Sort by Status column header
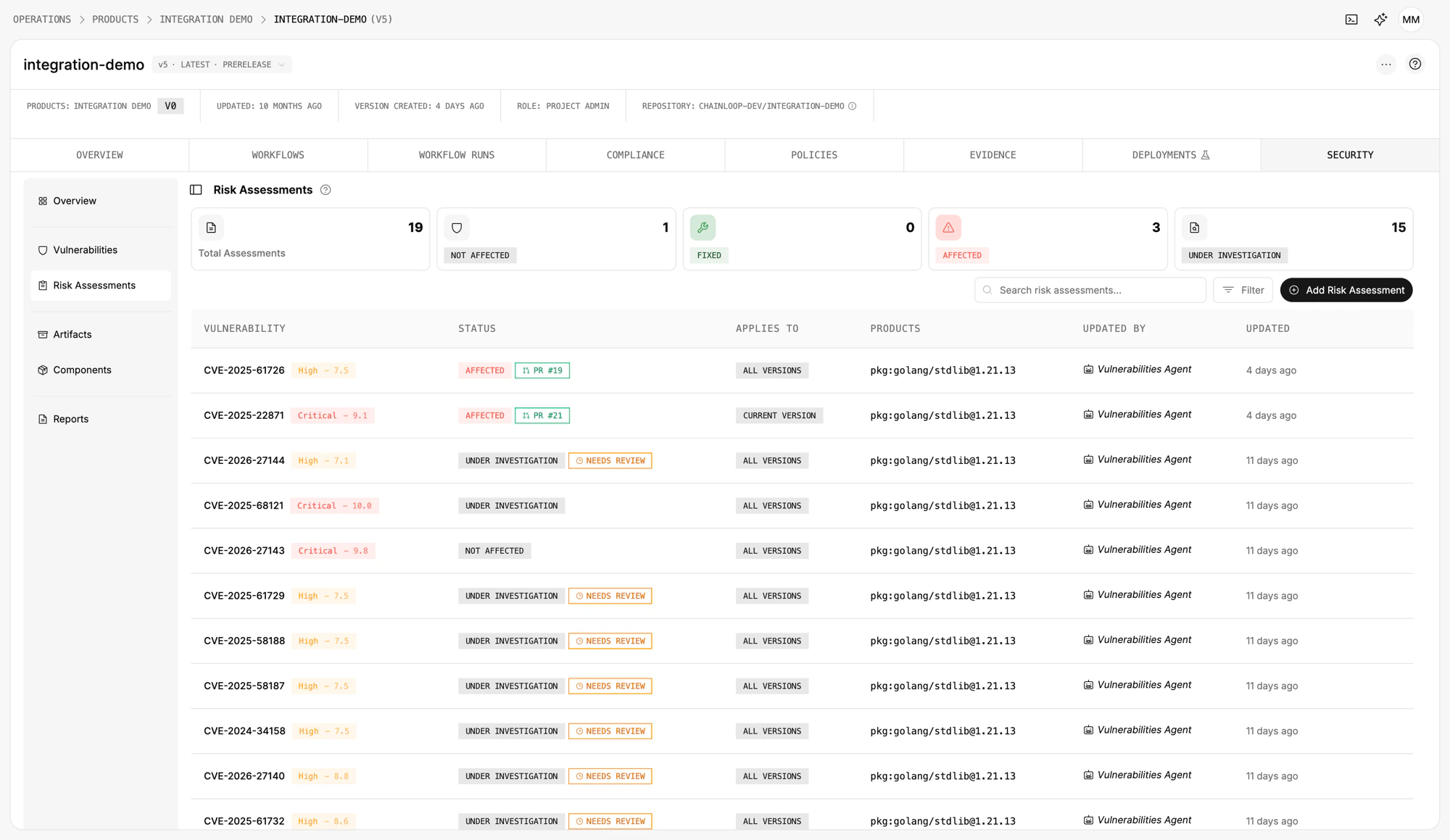Image resolution: width=1450 pixels, height=840 pixels. 477,328
